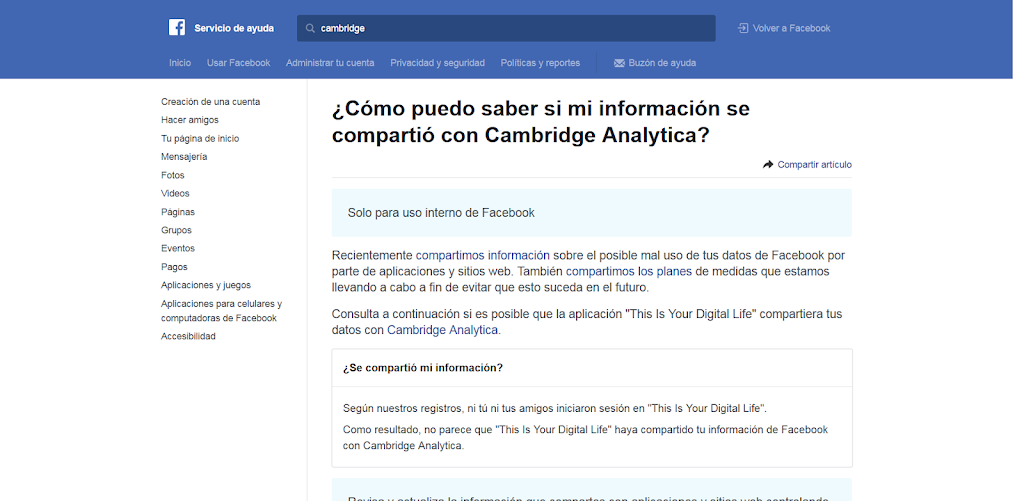This screenshot has height=501, width=1024.
Task: Open Páginas sidebar topic
Action: [178, 212]
